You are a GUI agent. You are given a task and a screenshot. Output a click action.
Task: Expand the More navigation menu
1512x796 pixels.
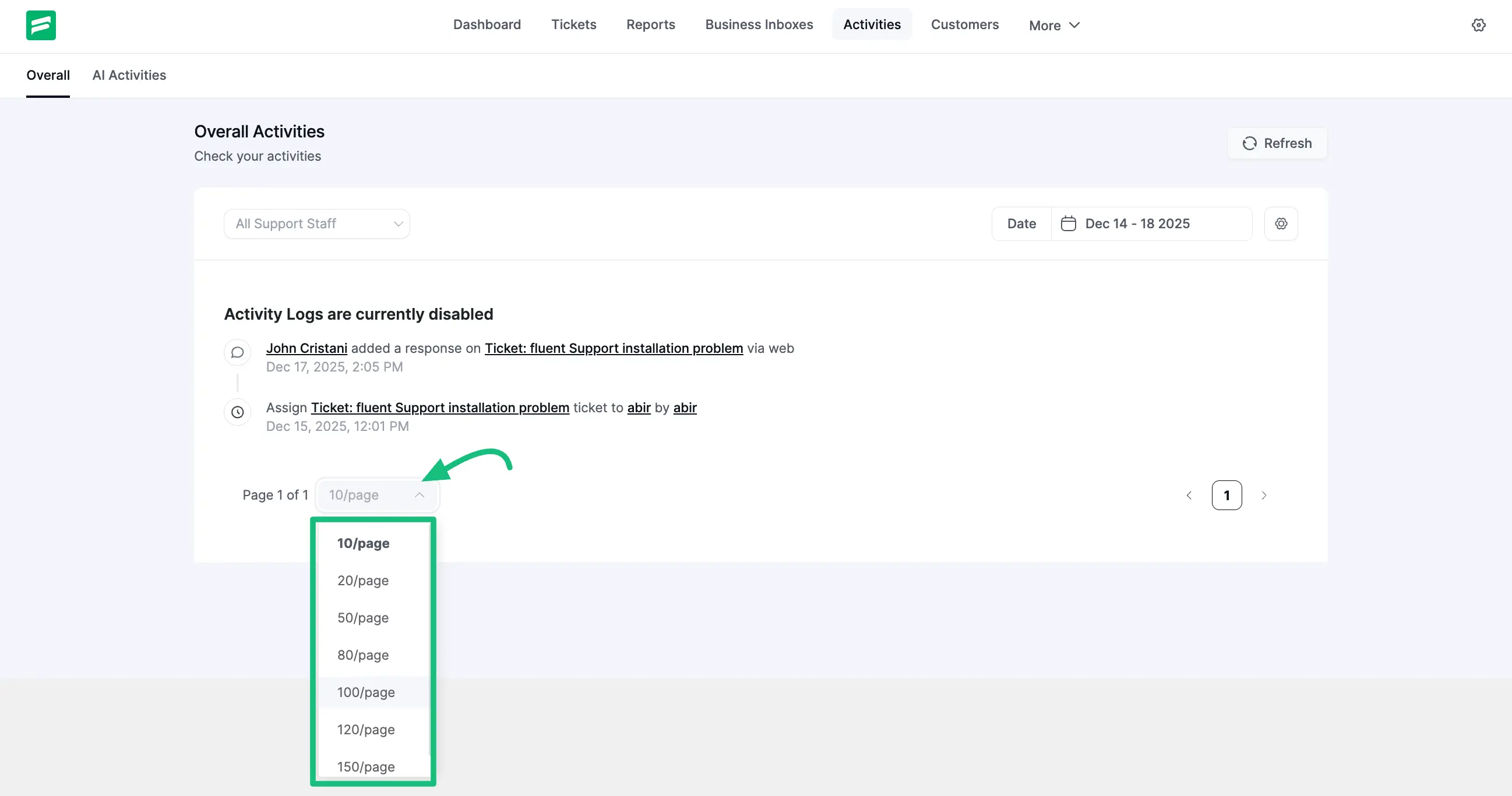click(1053, 25)
